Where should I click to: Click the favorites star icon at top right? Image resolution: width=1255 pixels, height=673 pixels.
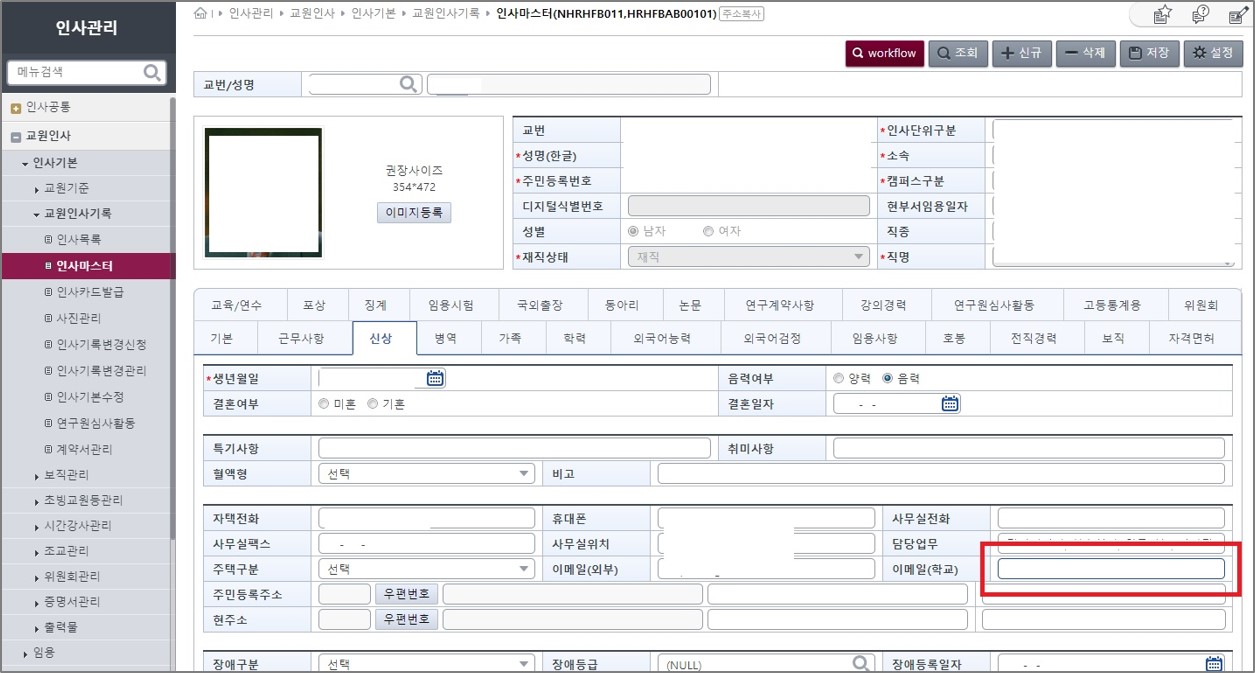pos(1162,14)
